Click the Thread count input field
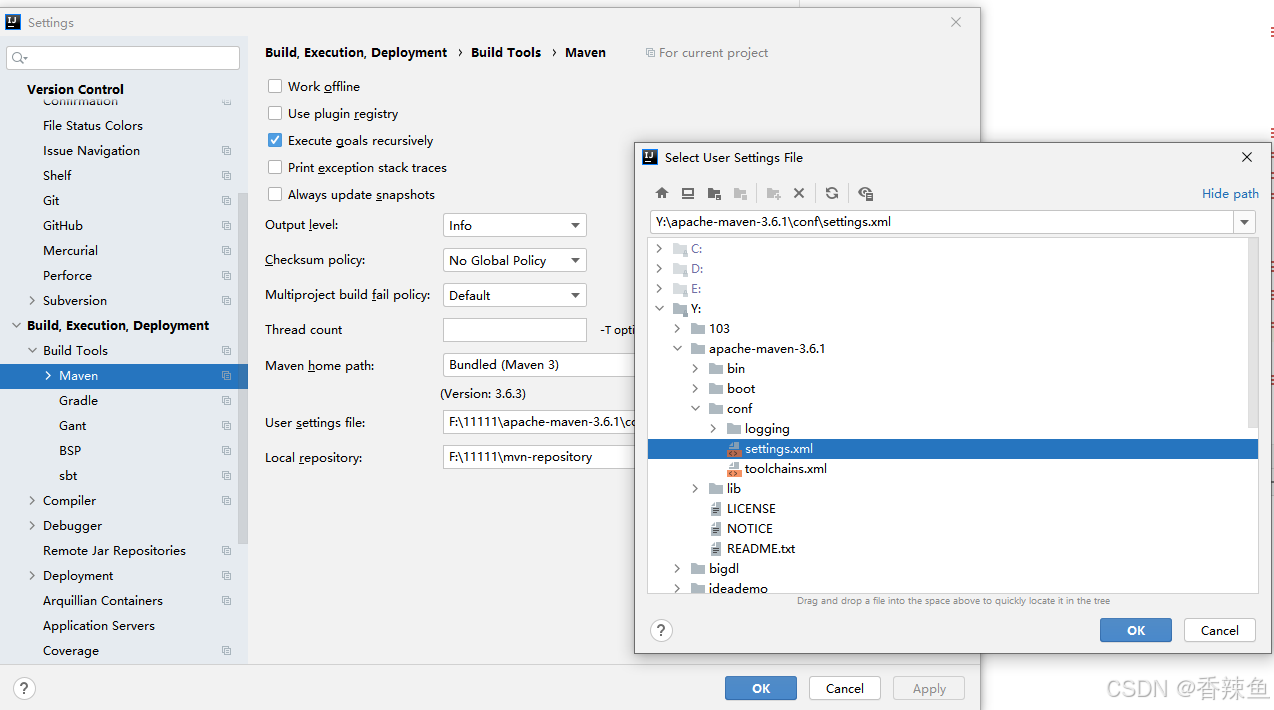 click(515, 330)
